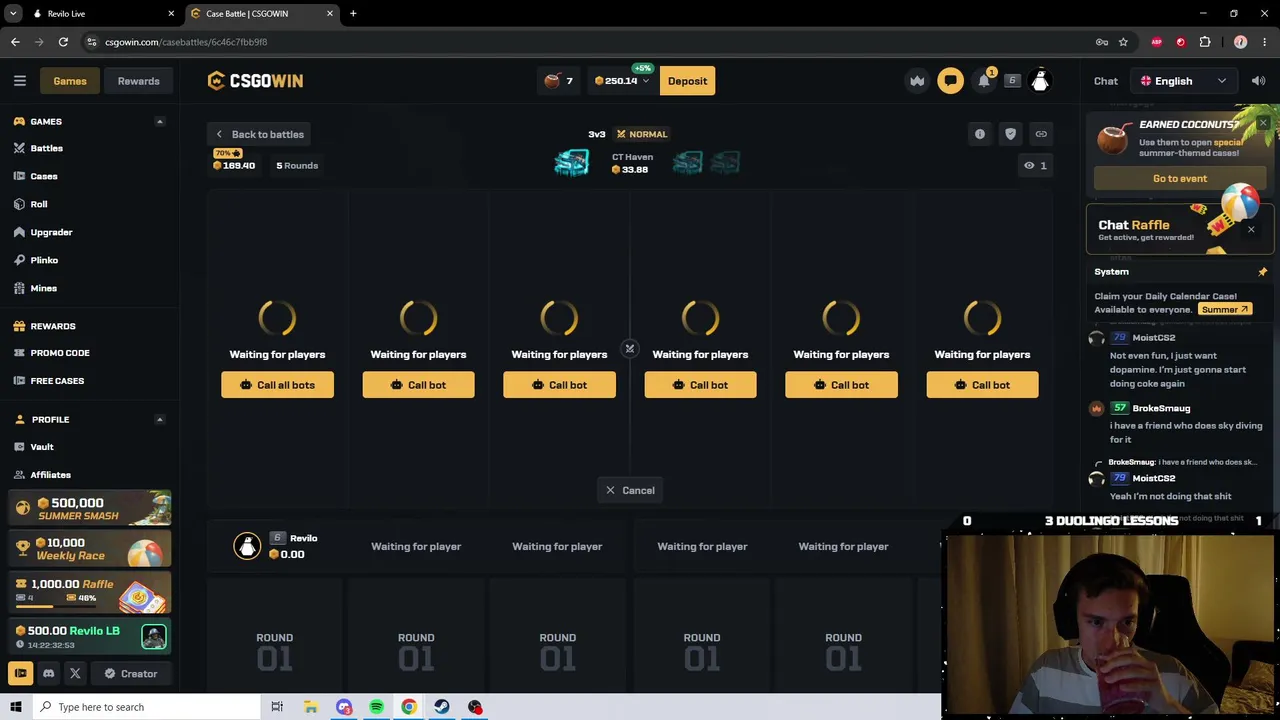Click the CSGOWIN logo
The height and width of the screenshot is (720, 1280).
tap(255, 81)
